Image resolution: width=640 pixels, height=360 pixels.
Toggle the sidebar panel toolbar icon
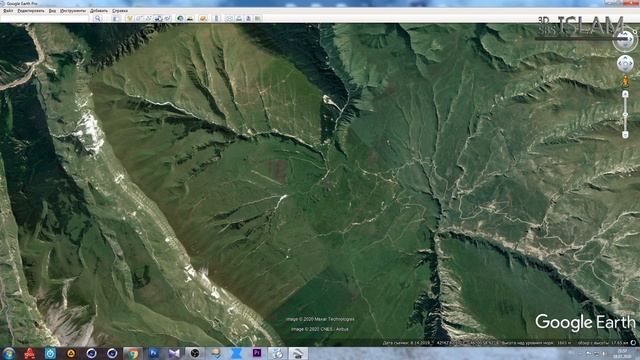click(116, 18)
